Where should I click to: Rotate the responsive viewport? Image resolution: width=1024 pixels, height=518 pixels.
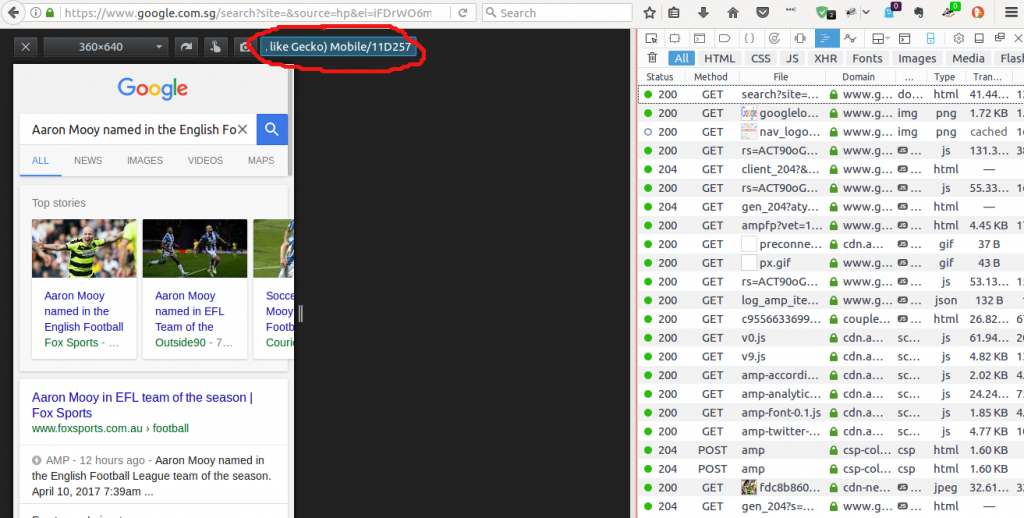tap(186, 46)
